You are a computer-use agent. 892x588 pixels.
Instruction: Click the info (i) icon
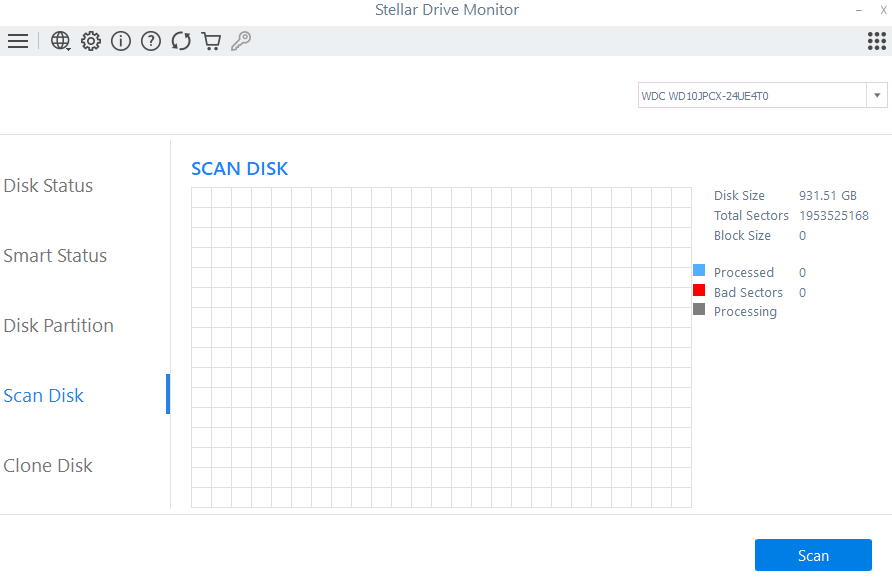[x=121, y=41]
